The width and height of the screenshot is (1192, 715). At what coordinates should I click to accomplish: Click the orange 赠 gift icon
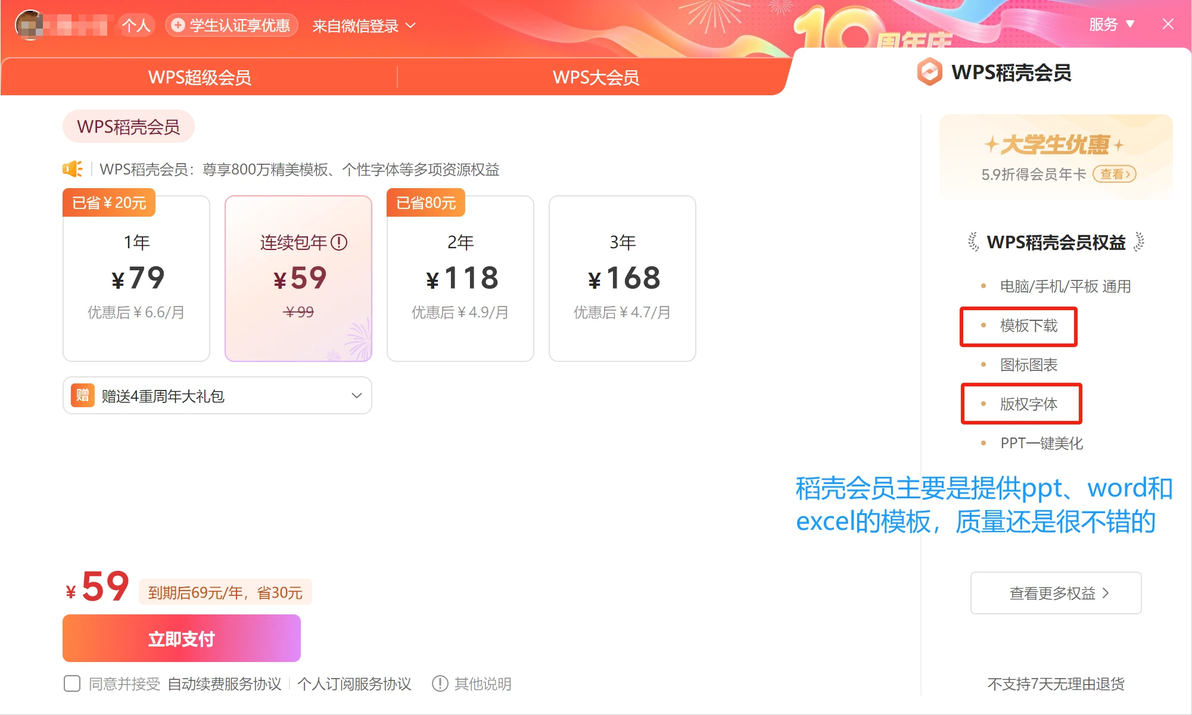(82, 395)
